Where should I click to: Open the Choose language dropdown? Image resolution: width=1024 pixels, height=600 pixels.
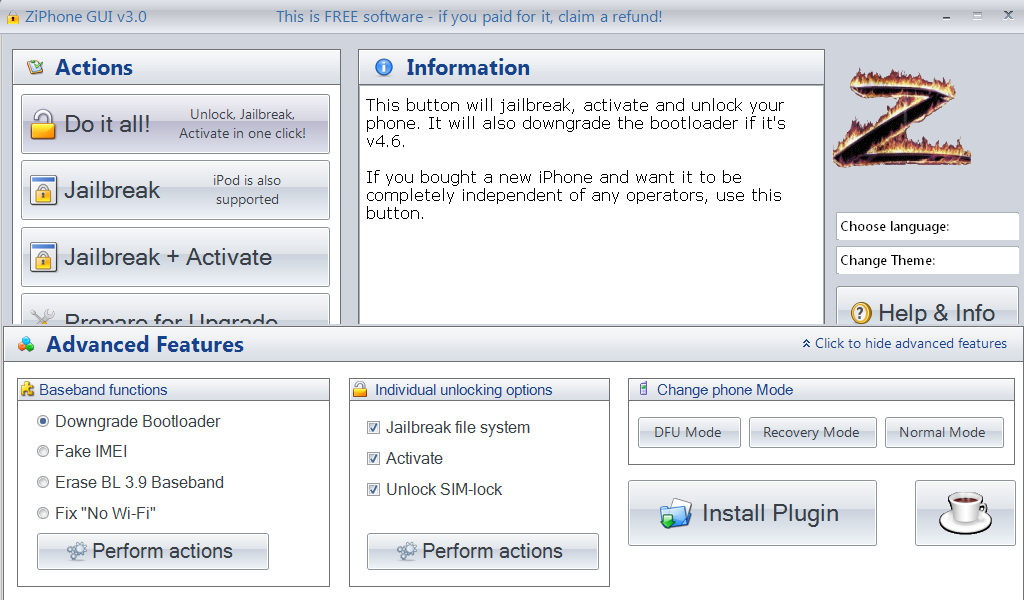927,227
